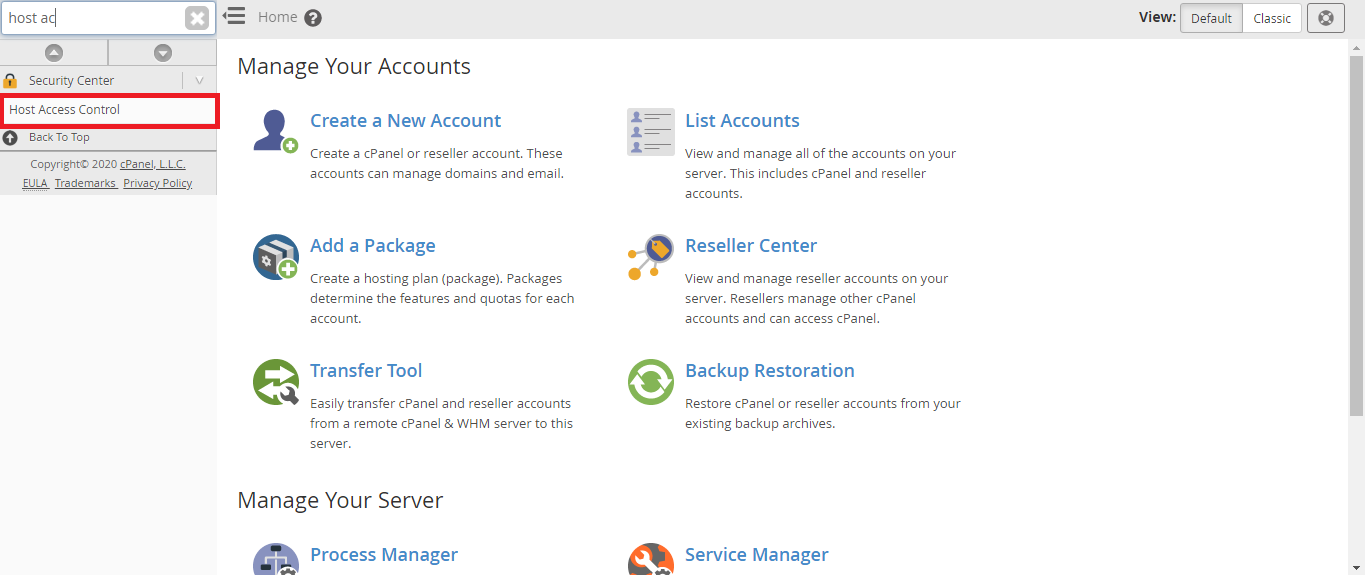Open Host Access Control menu item
1365x575 pixels.
[65, 110]
